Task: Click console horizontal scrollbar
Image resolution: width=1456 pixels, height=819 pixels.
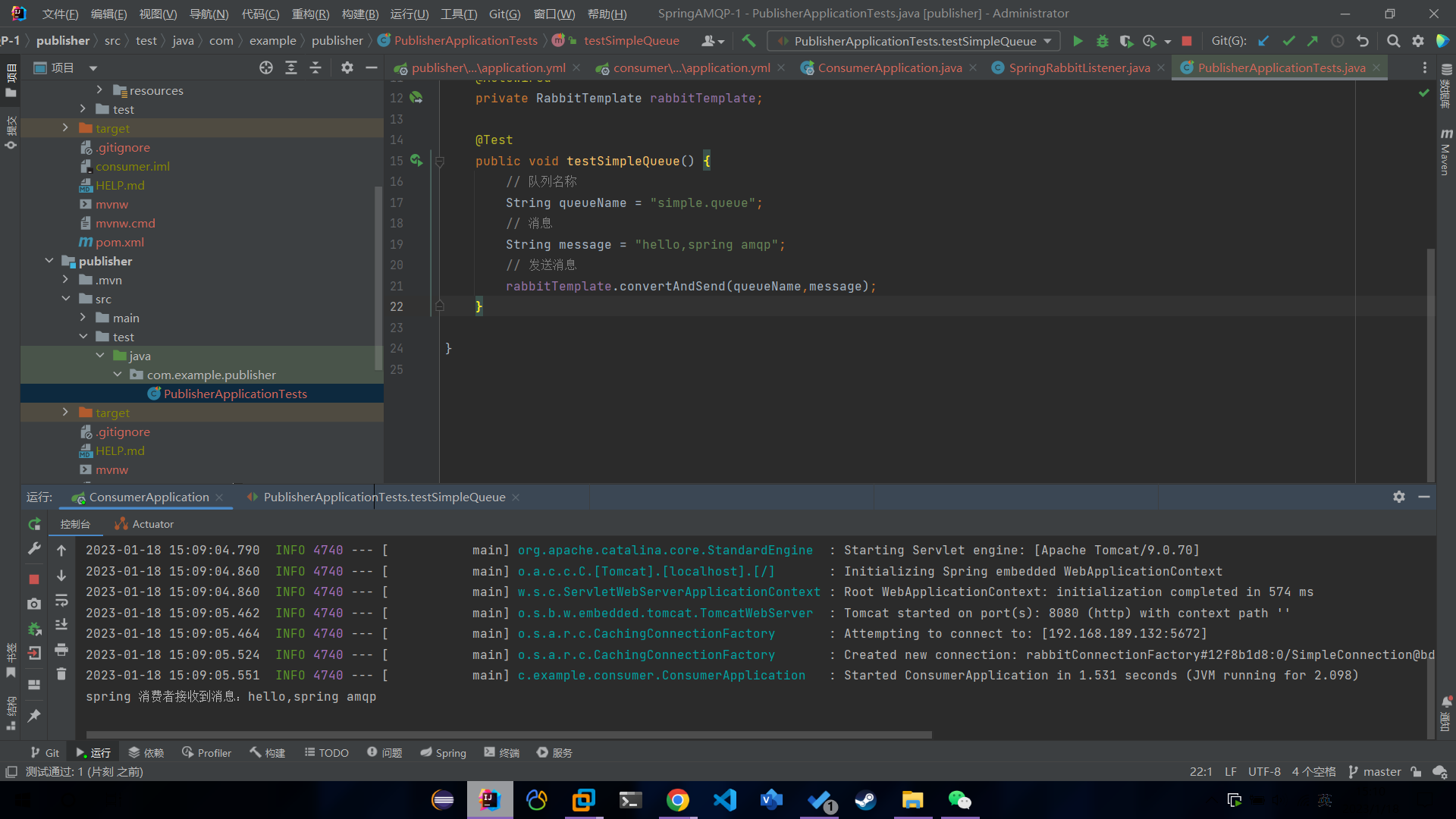Action: pos(509,735)
